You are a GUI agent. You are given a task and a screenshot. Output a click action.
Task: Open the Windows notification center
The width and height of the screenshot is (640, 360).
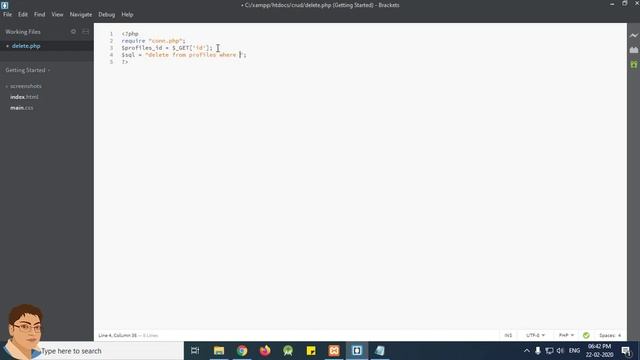[626, 351]
